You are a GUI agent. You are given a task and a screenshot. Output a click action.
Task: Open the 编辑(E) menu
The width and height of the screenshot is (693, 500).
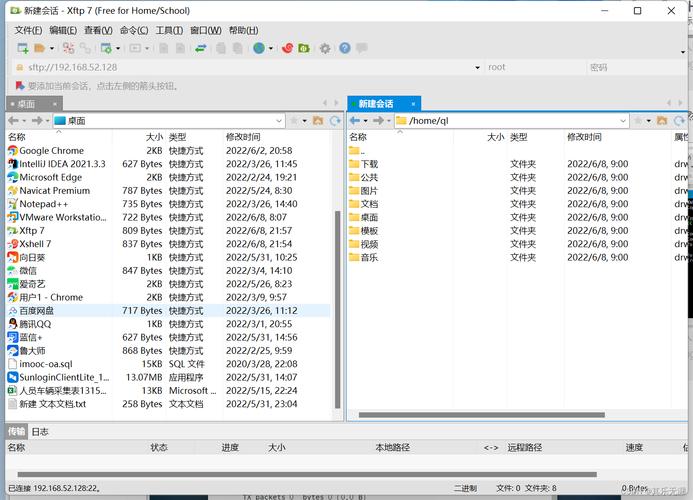pos(63,30)
